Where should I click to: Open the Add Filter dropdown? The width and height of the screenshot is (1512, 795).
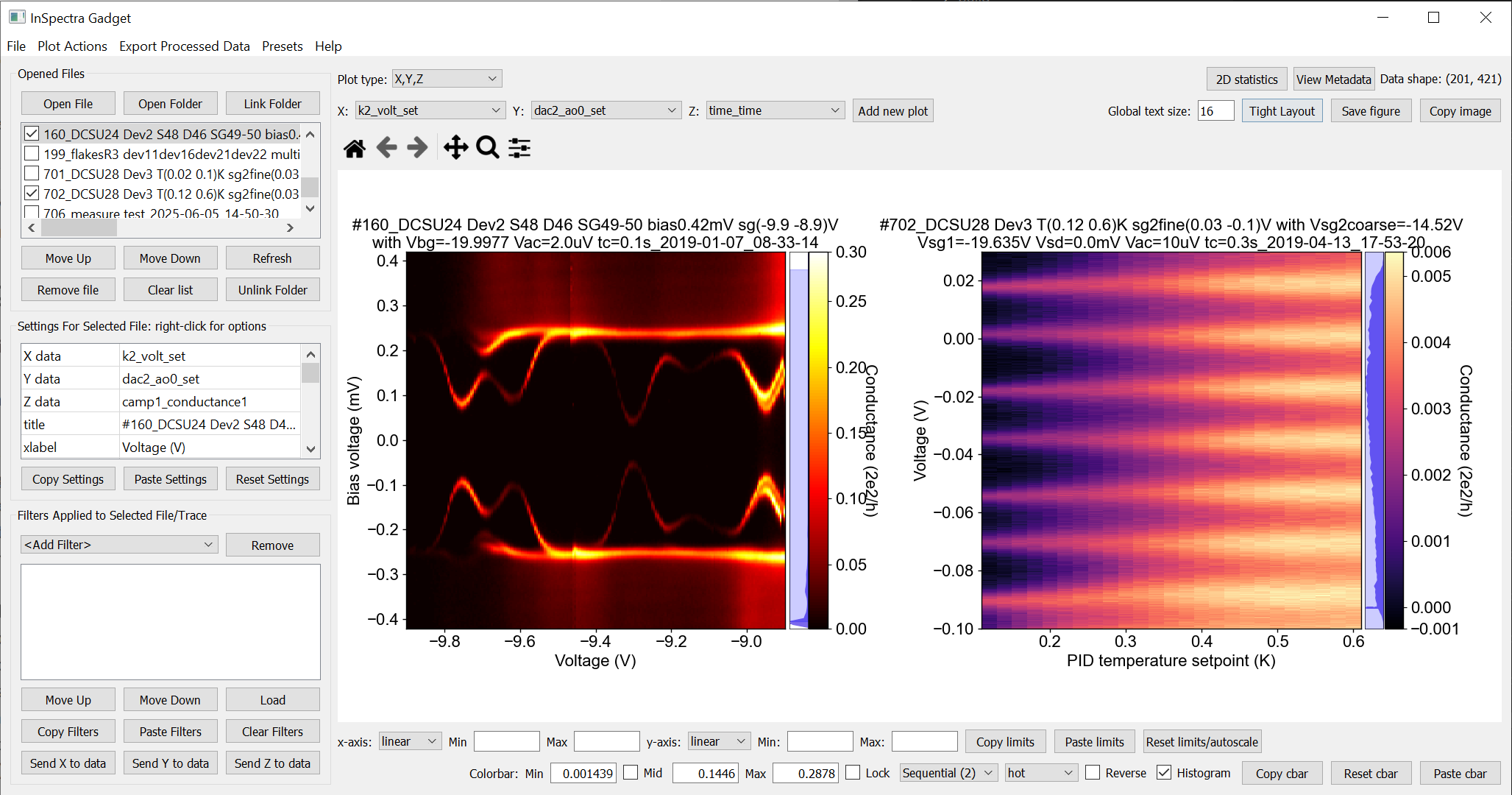tap(119, 545)
